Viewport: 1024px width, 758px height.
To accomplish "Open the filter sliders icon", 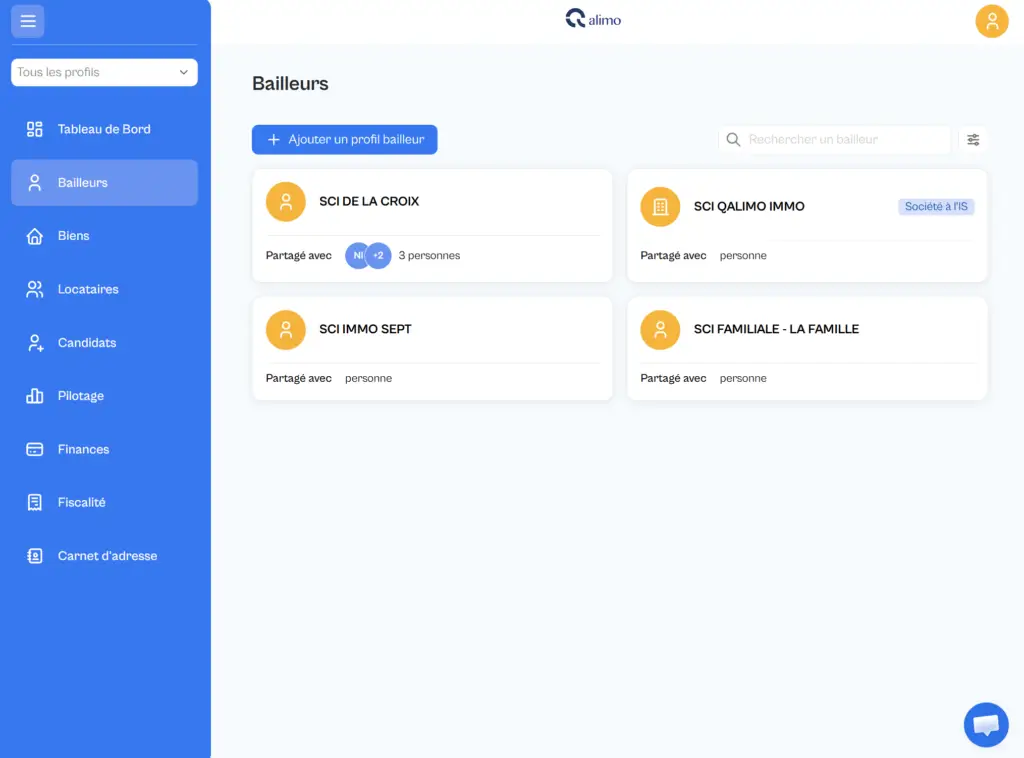I will (x=972, y=140).
